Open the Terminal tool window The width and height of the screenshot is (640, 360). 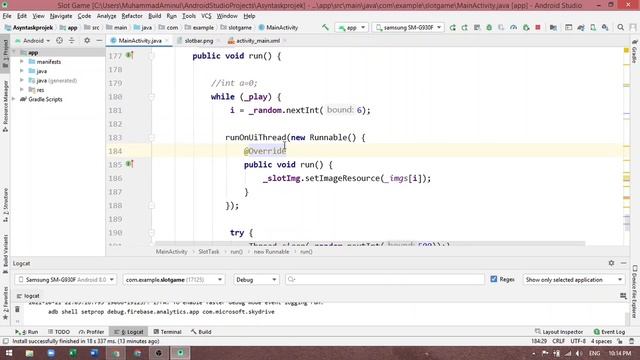[x=167, y=332]
